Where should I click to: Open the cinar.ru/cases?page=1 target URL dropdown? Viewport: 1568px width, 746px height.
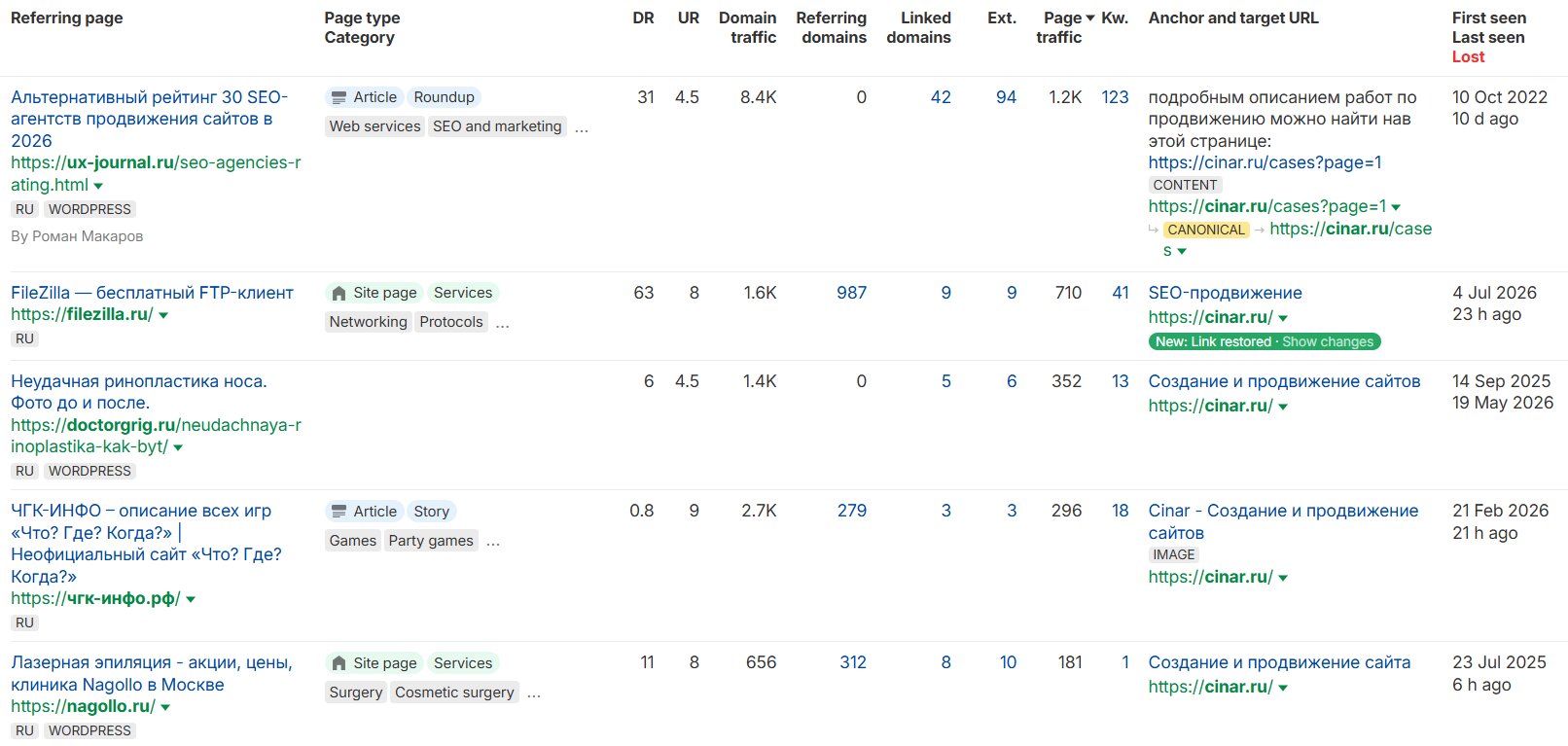click(1396, 207)
